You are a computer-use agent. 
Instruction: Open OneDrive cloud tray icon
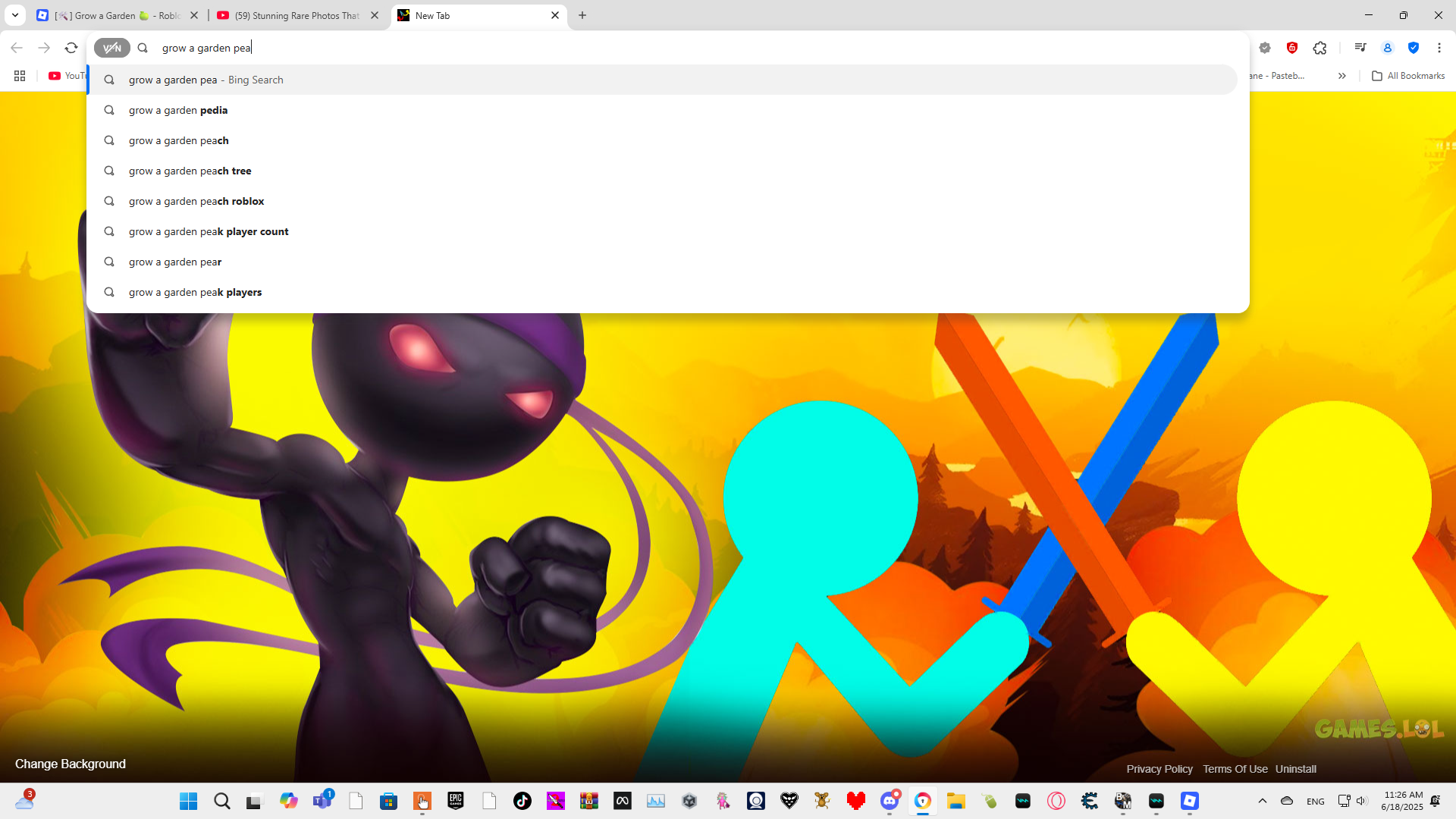pos(1287,801)
